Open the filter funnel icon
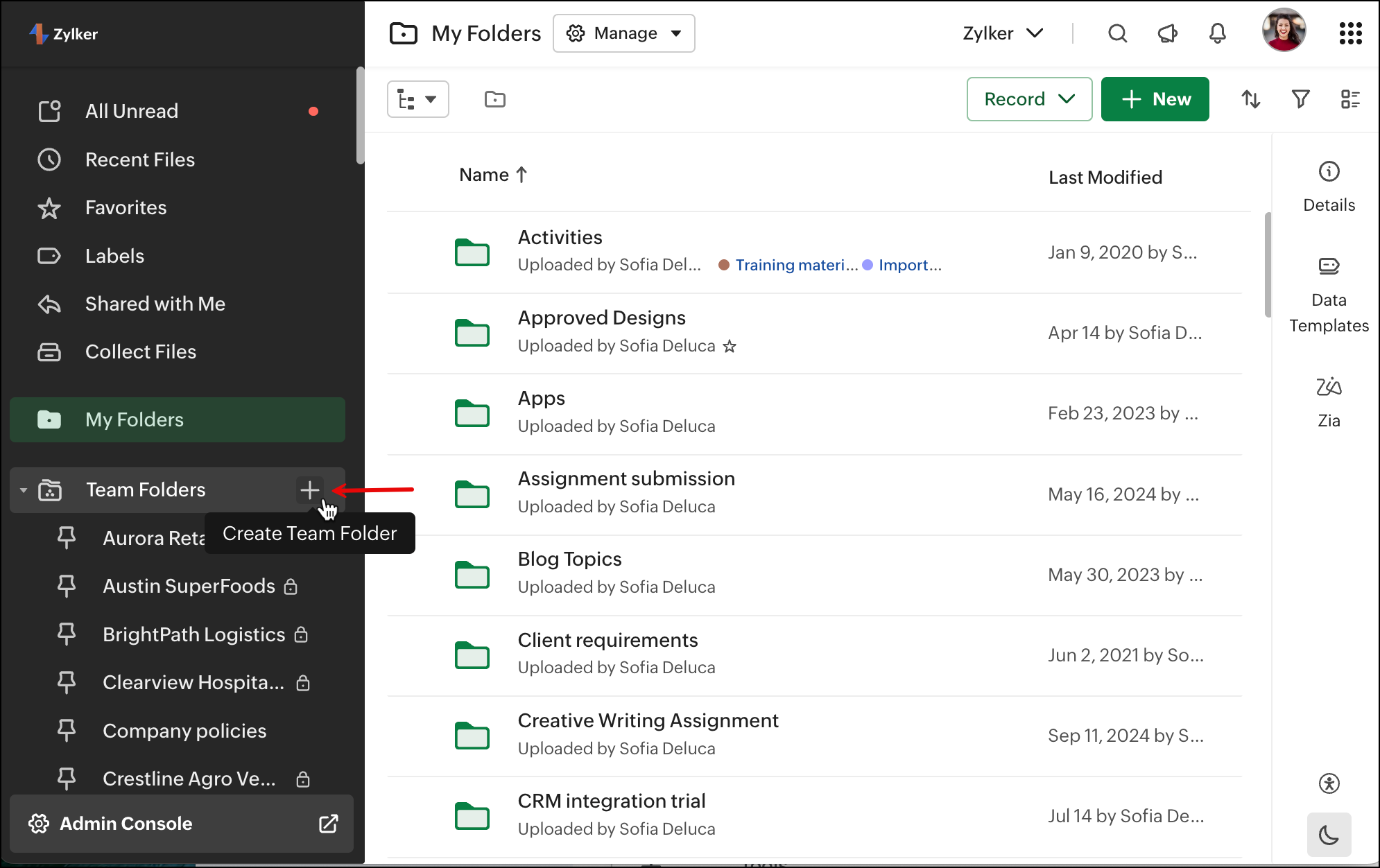The width and height of the screenshot is (1380, 868). pyautogui.click(x=1300, y=99)
